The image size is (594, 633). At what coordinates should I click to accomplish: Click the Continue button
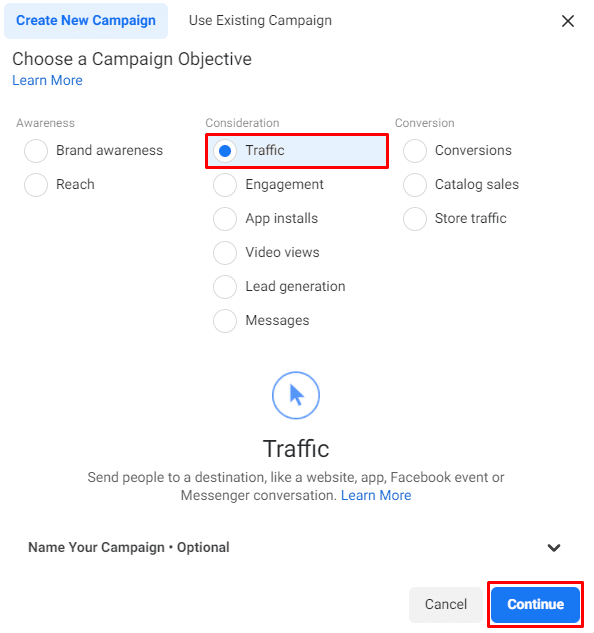coord(535,604)
